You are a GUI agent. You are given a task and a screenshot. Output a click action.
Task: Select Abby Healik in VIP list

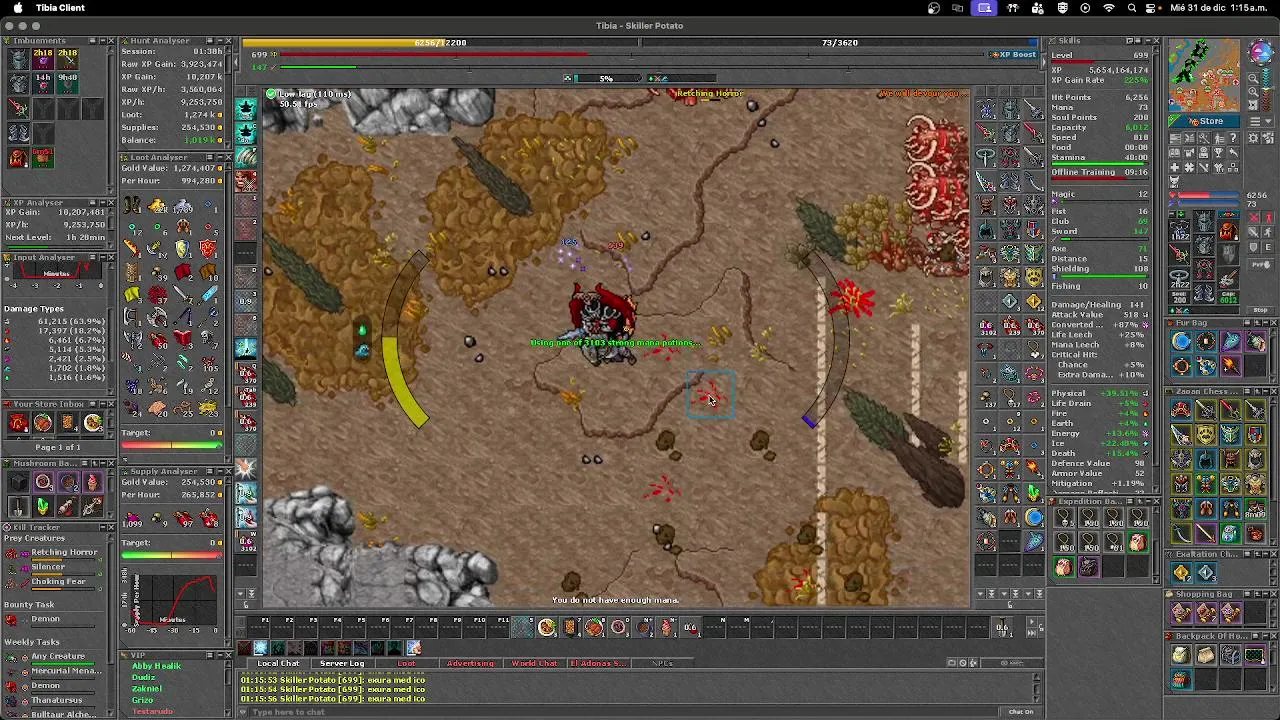coord(156,666)
